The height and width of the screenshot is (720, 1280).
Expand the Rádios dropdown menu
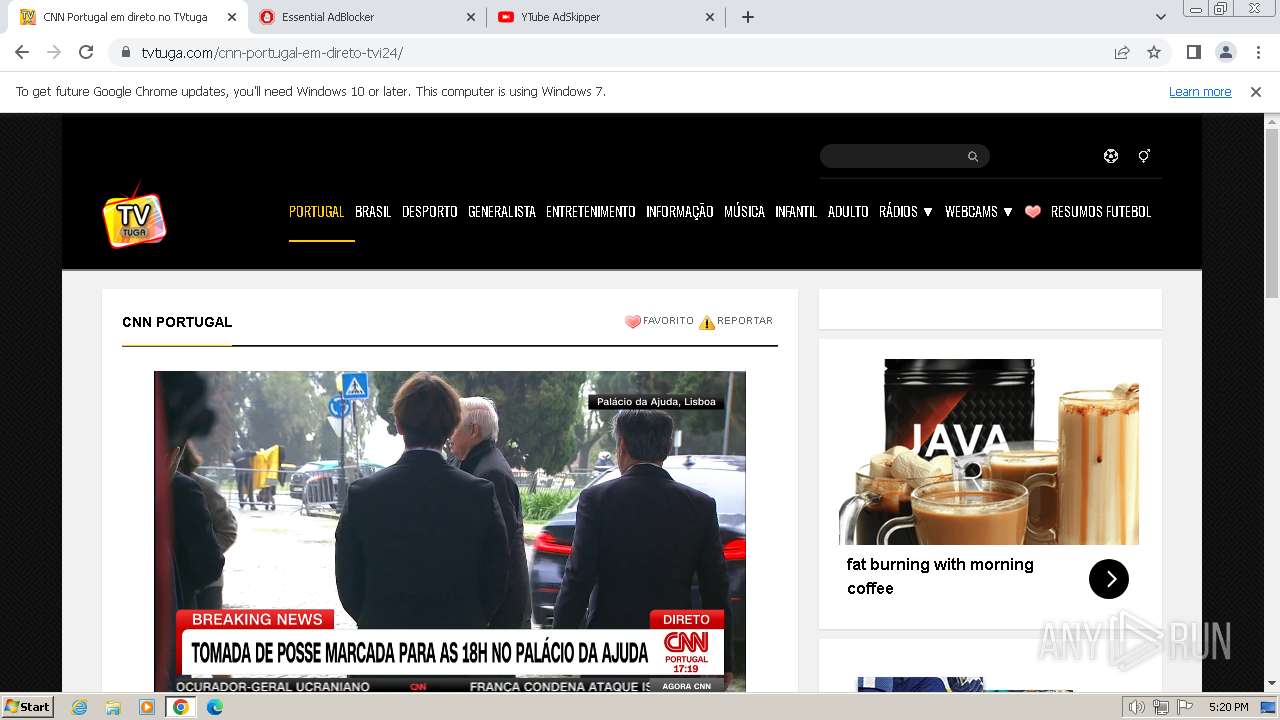[x=905, y=212]
